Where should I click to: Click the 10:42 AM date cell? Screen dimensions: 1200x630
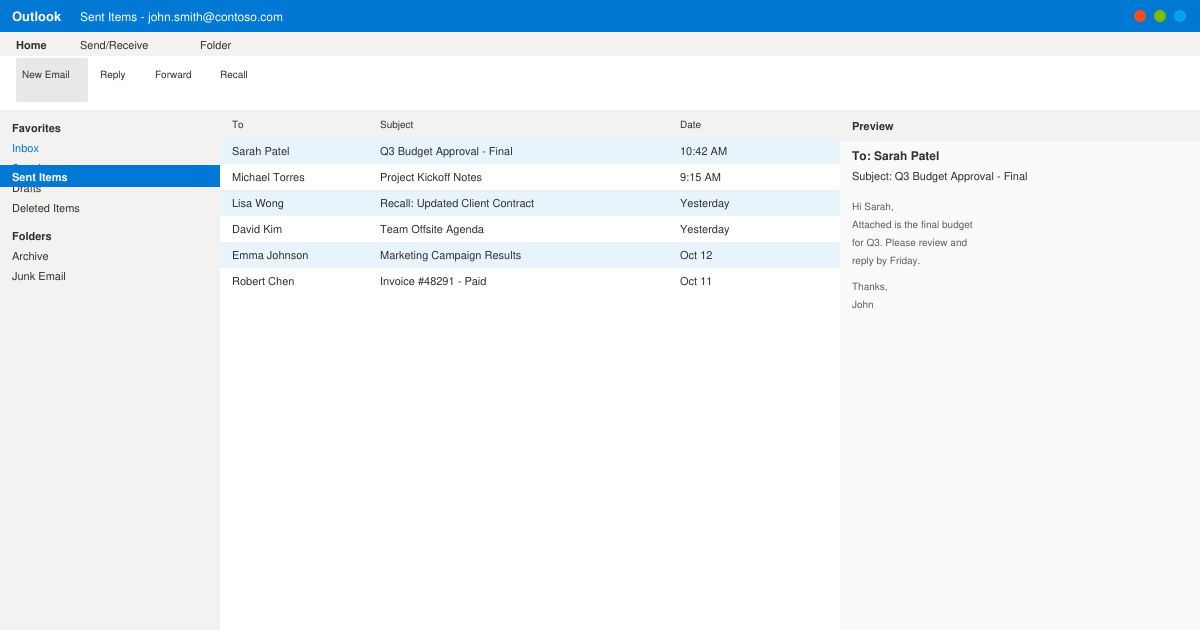704,151
